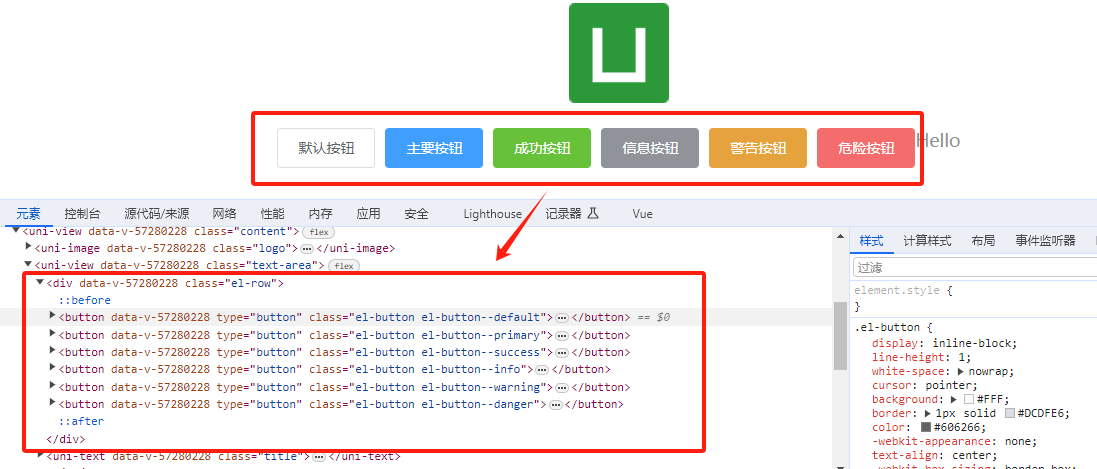Open the Vue devtools tab
The width and height of the screenshot is (1097, 469).
click(x=642, y=214)
